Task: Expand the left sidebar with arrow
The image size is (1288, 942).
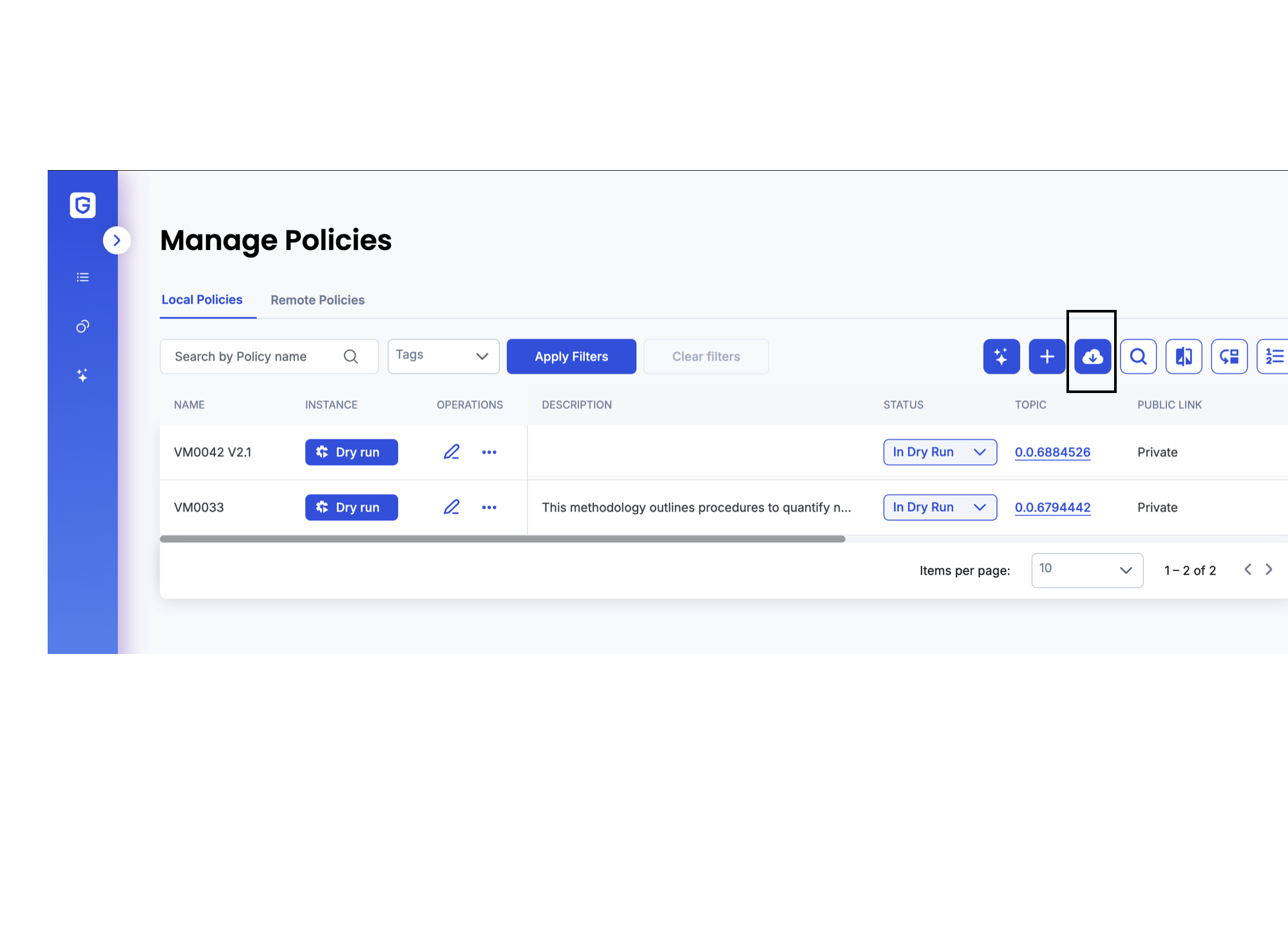Action: point(117,240)
